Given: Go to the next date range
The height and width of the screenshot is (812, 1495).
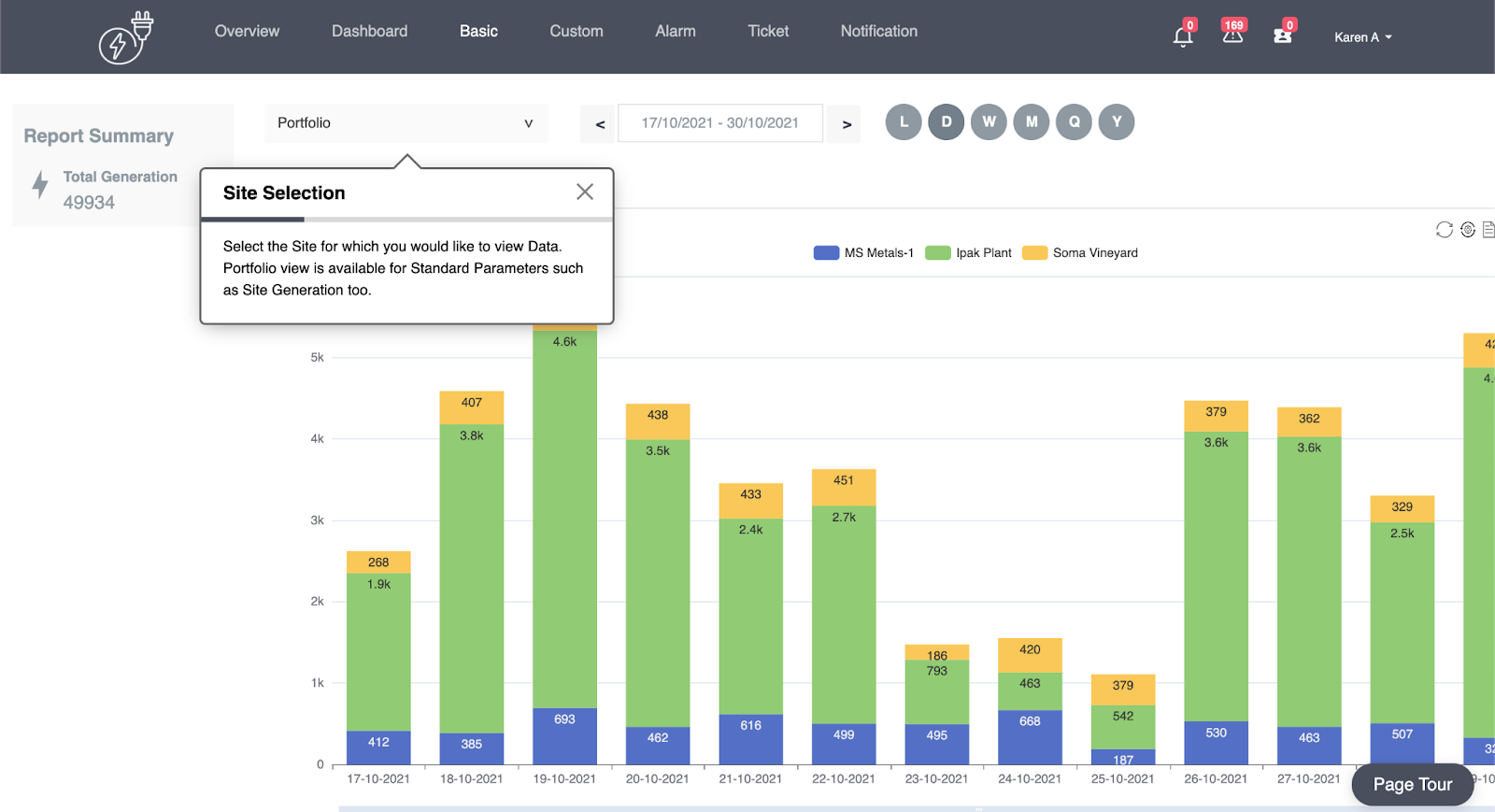Looking at the screenshot, I should pos(847,124).
